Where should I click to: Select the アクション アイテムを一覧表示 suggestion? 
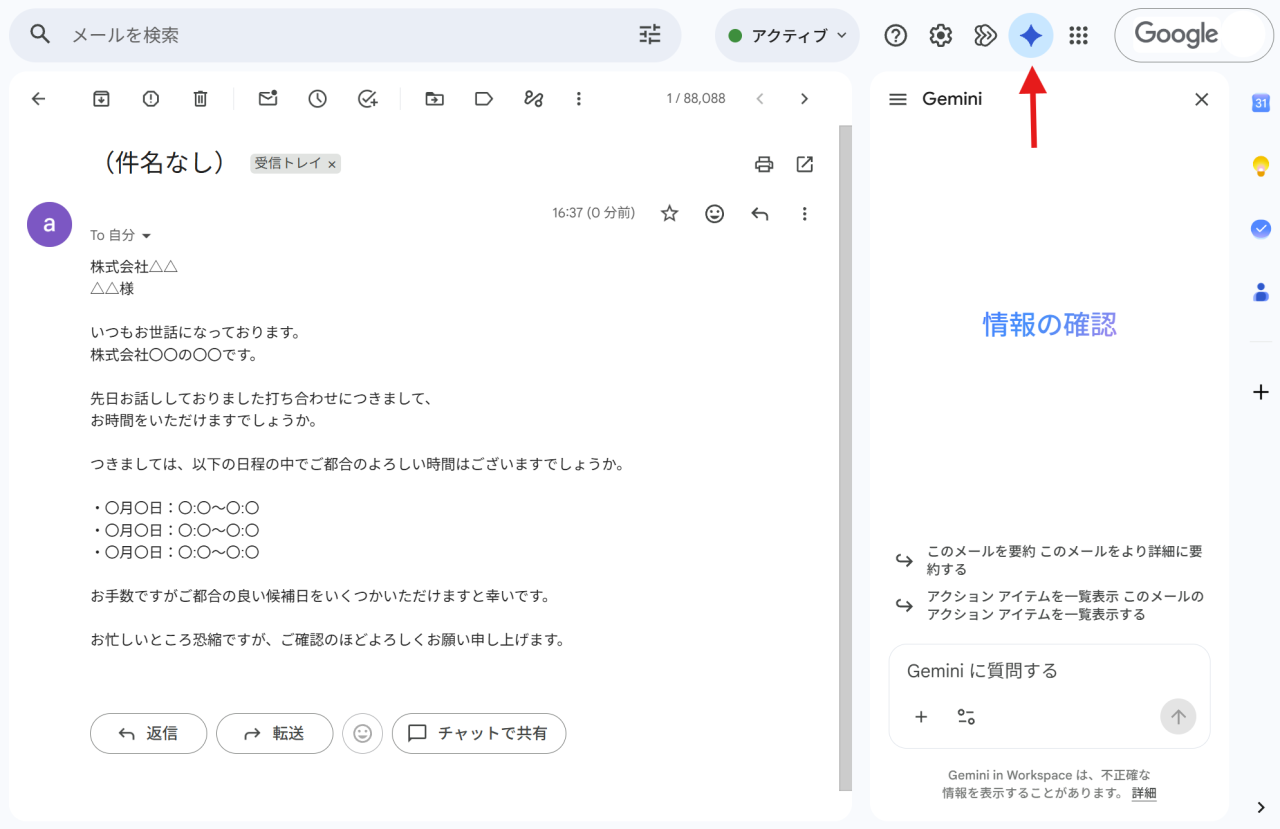[1052, 605]
